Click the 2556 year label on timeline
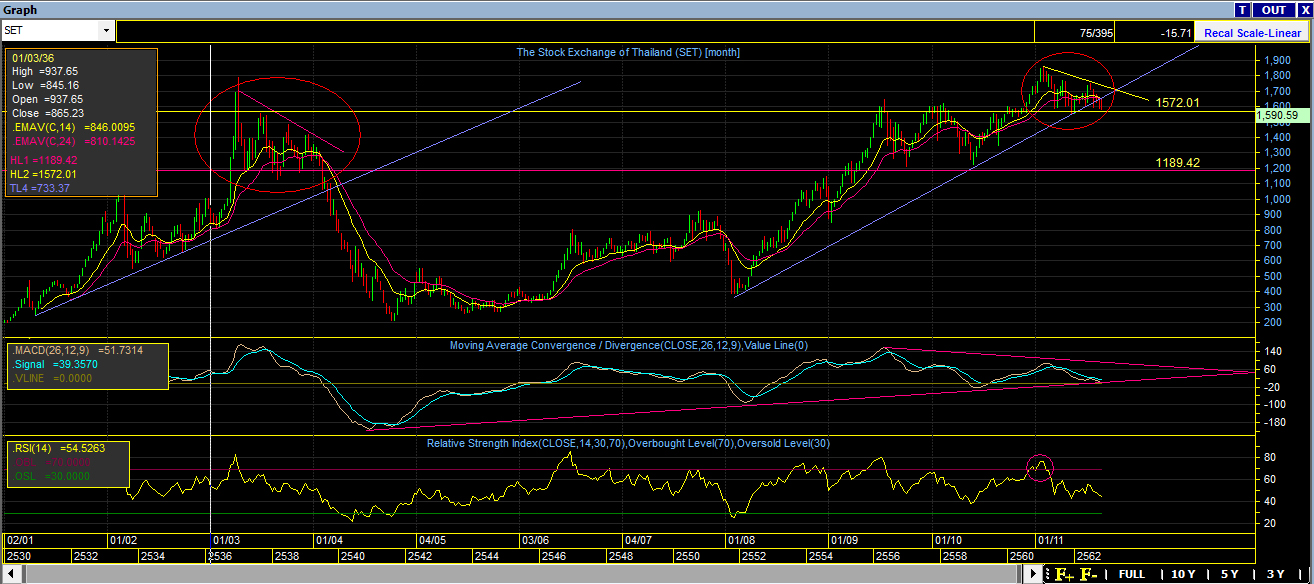 tap(888, 555)
